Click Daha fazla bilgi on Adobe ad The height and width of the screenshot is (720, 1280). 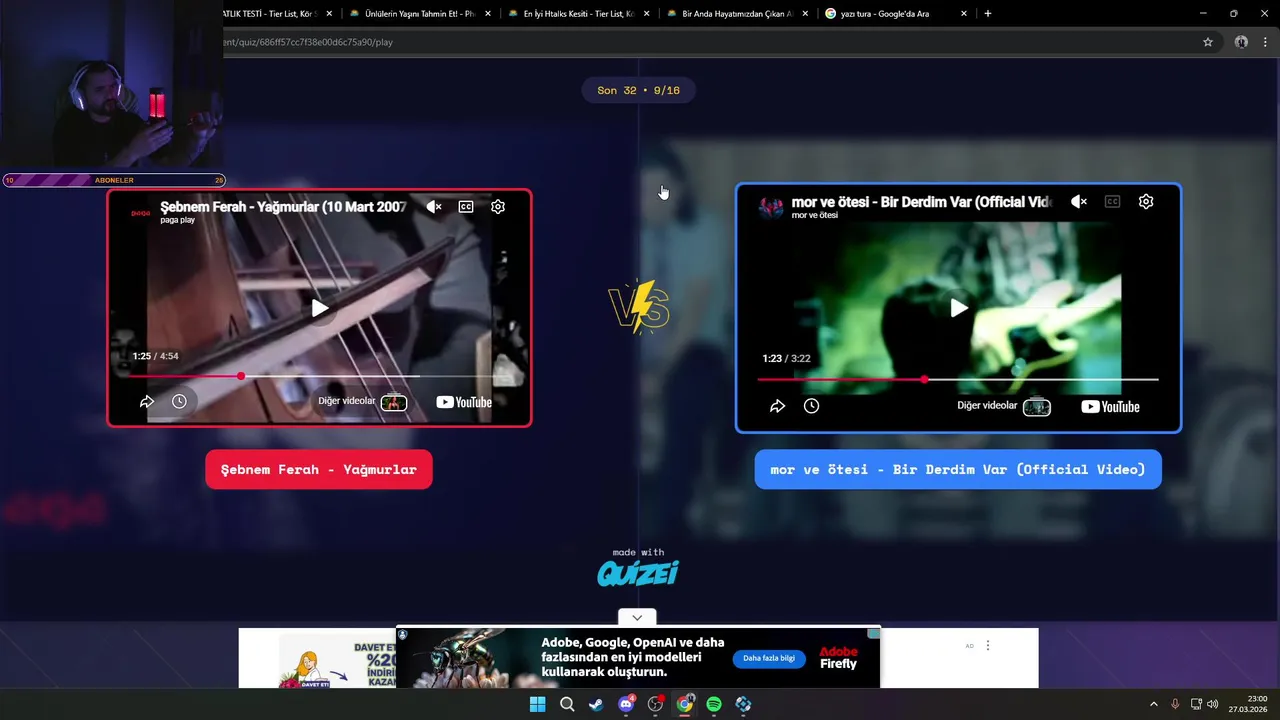[x=769, y=658]
